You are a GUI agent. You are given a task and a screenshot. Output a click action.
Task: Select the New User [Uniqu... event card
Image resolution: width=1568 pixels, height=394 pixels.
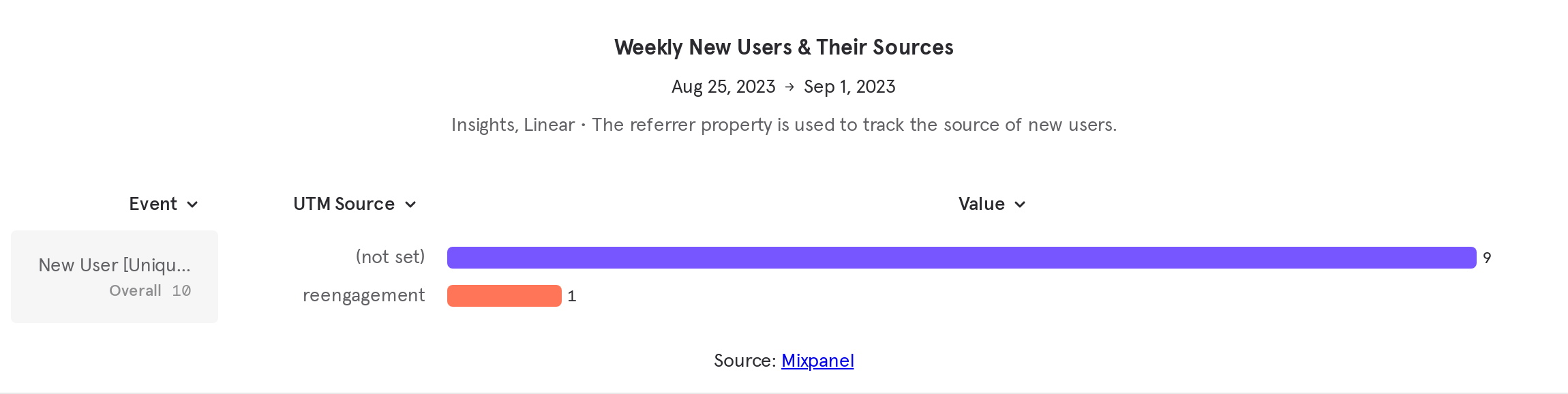pyautogui.click(x=114, y=276)
